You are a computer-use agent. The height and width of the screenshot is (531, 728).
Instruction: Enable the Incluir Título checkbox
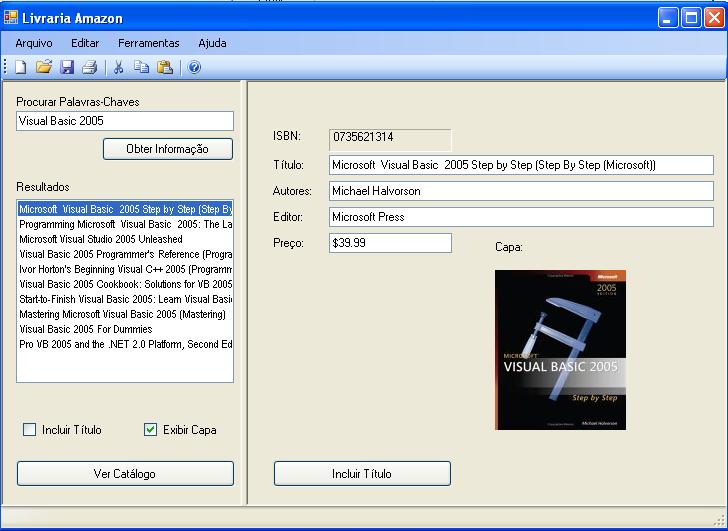[x=29, y=429]
